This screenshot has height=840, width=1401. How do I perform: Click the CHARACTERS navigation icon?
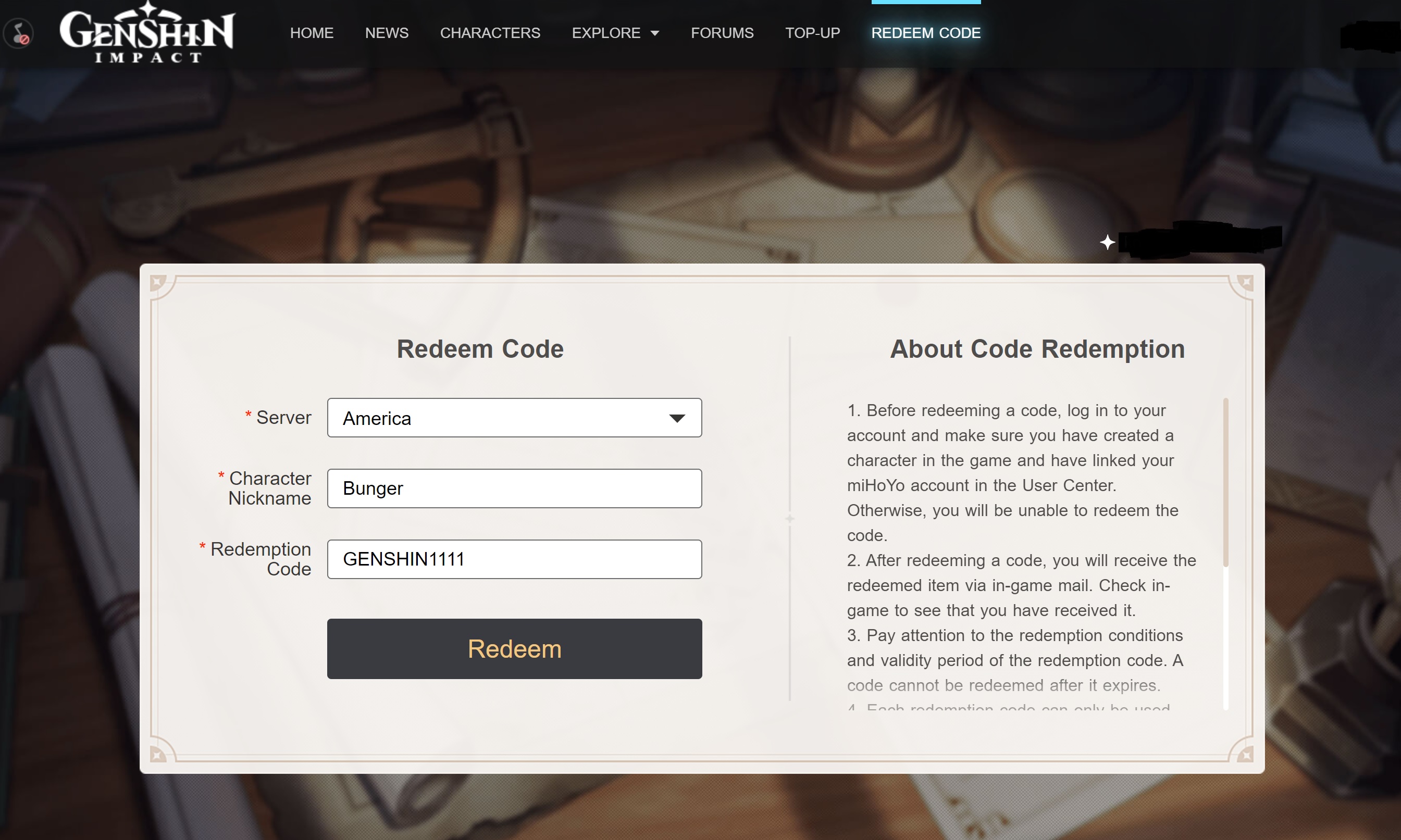(490, 33)
